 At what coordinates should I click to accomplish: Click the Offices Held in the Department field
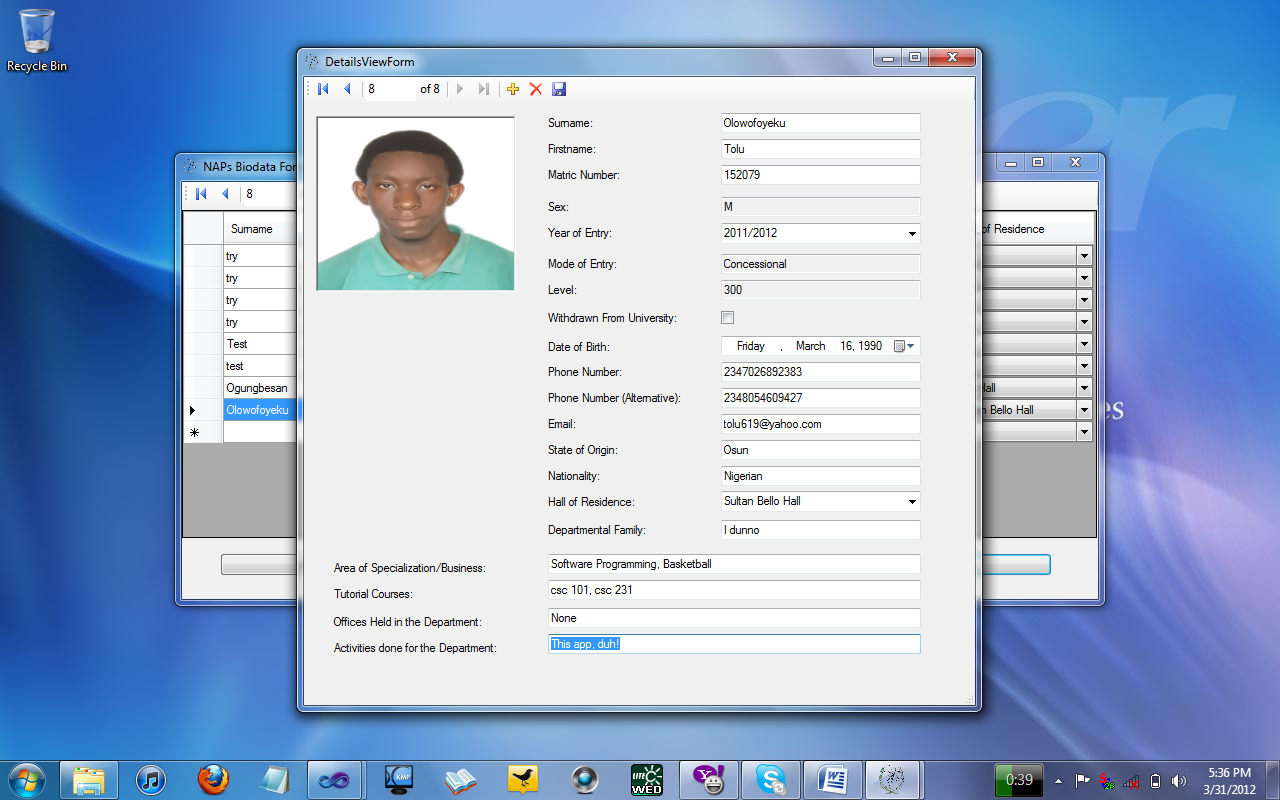pos(734,618)
